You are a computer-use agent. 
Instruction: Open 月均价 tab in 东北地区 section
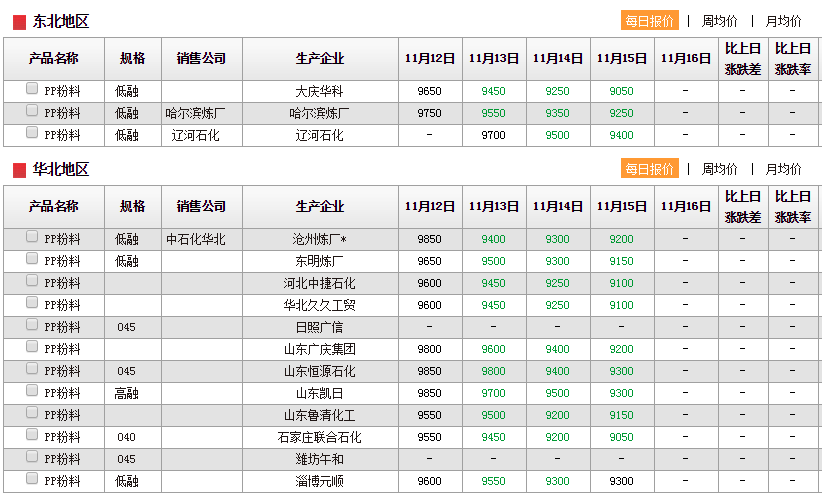tap(783, 21)
